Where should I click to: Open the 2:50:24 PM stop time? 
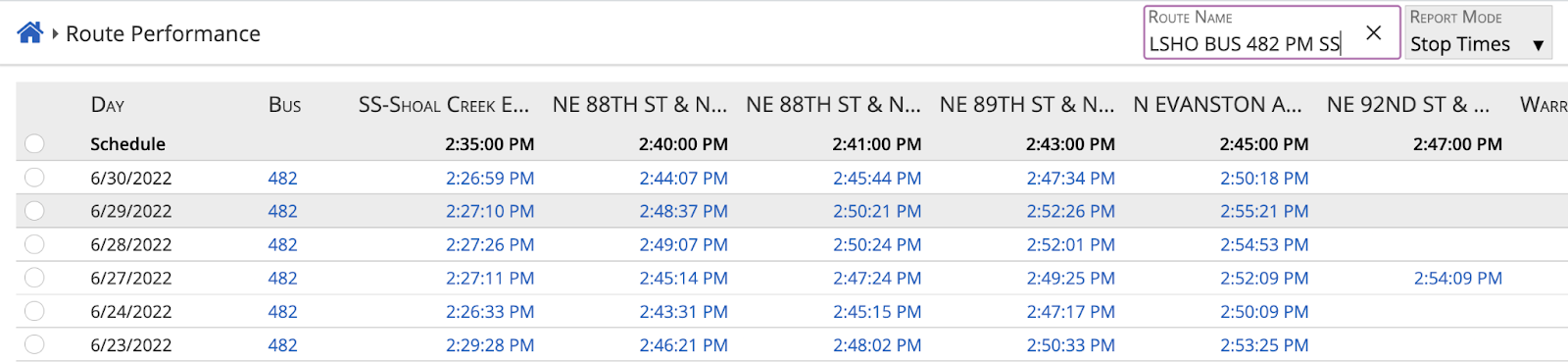pos(877,245)
